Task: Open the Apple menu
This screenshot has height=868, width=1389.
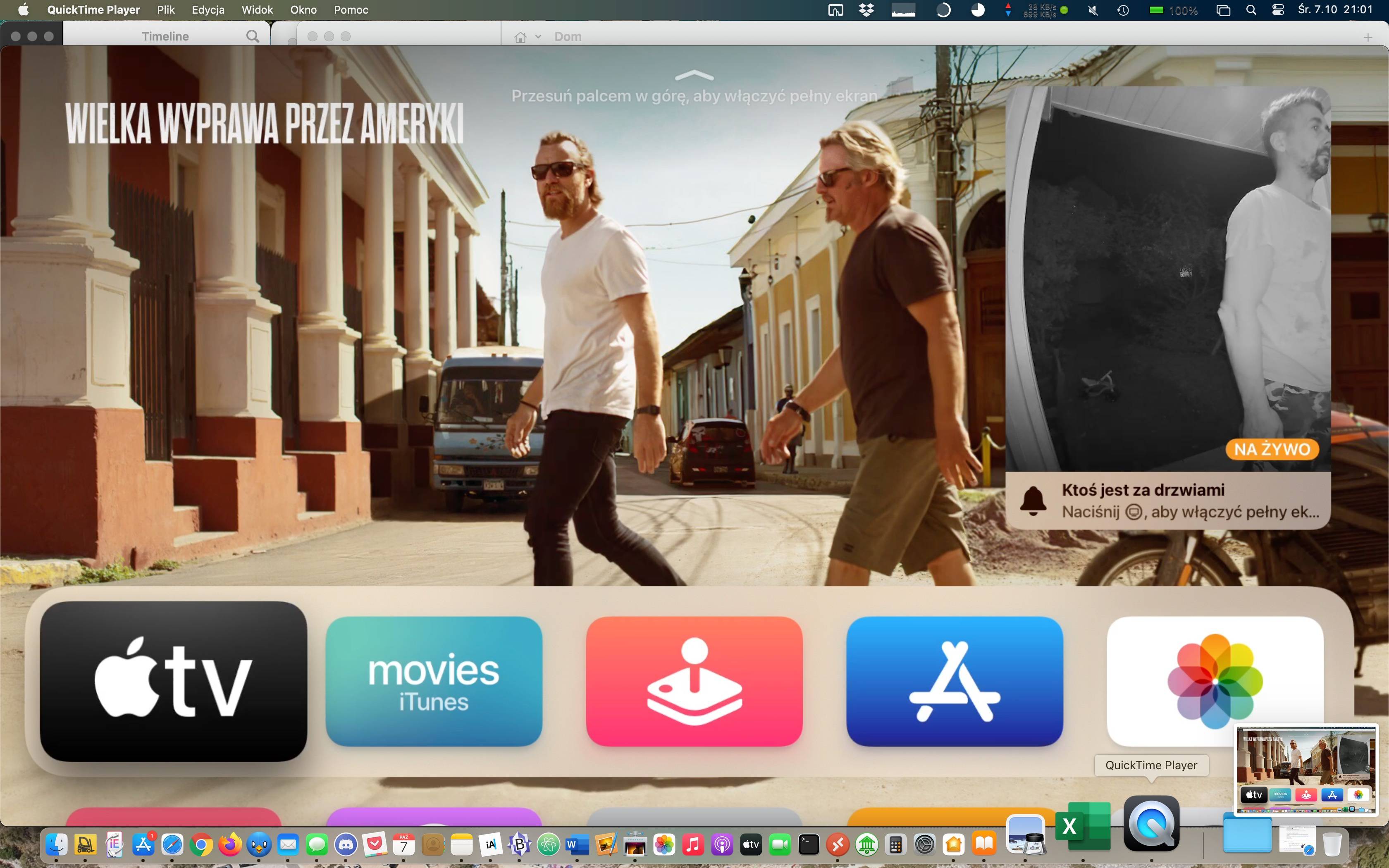Action: (24, 10)
